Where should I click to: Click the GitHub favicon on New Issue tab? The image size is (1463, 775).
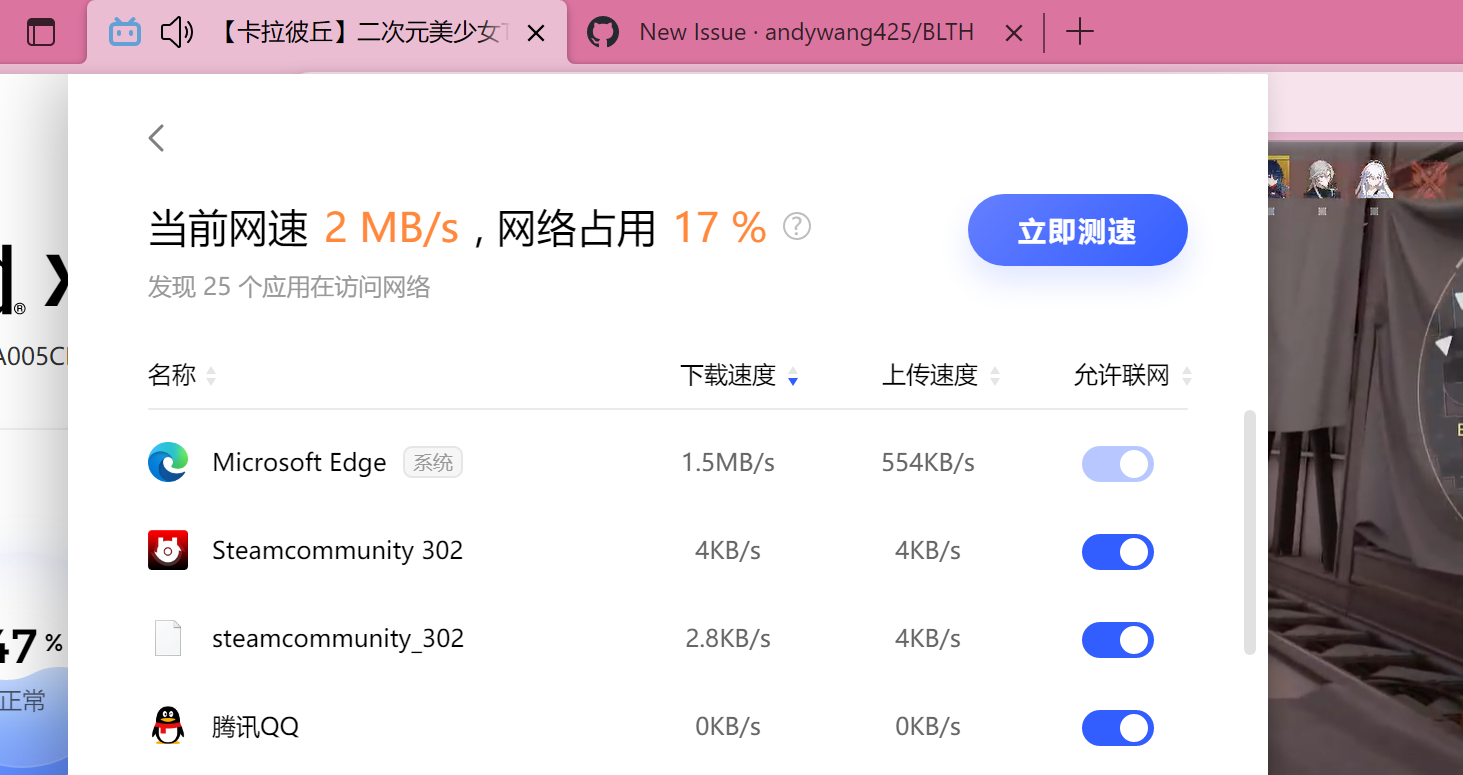(x=602, y=32)
